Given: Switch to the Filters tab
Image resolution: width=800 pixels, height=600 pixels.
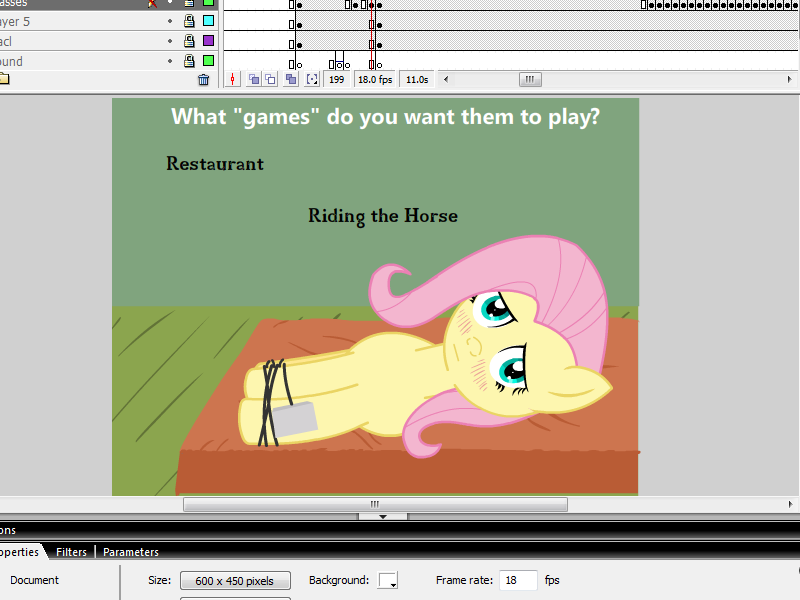Looking at the screenshot, I should click(x=71, y=552).
